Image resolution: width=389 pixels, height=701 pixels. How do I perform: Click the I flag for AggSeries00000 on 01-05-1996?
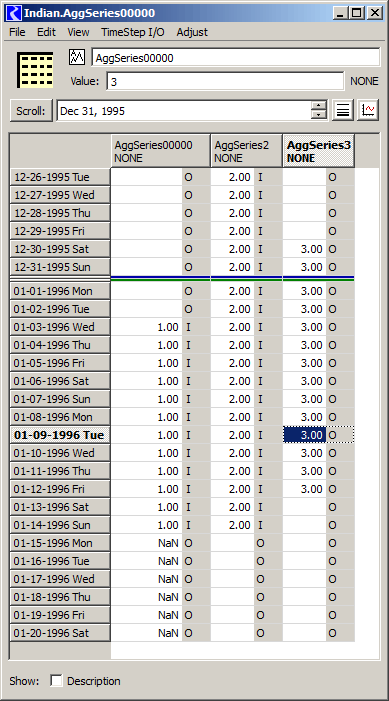click(196, 363)
